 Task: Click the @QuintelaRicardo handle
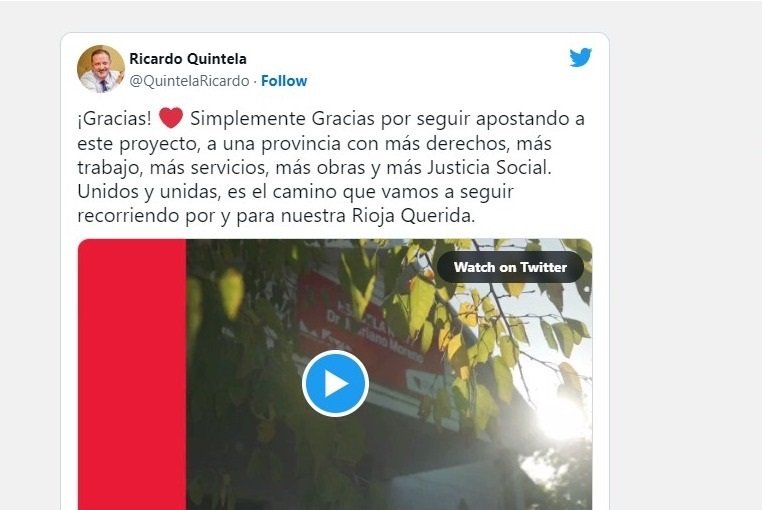[x=189, y=81]
